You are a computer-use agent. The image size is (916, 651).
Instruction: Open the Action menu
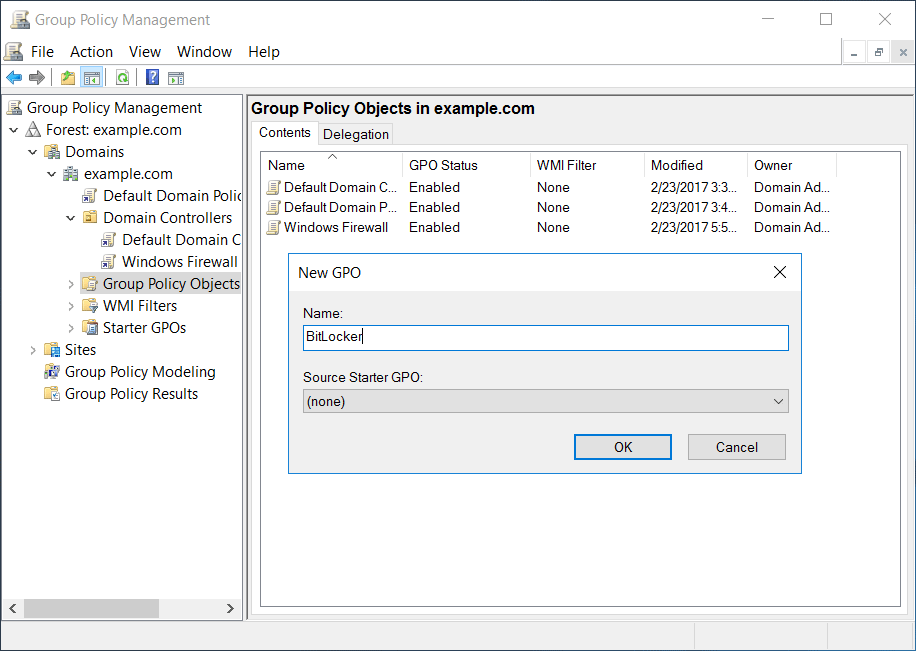tap(91, 51)
